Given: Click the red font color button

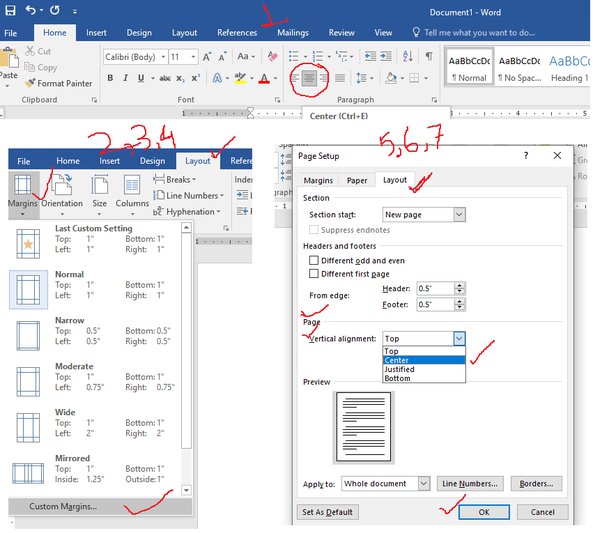Looking at the screenshot, I should (264, 78).
